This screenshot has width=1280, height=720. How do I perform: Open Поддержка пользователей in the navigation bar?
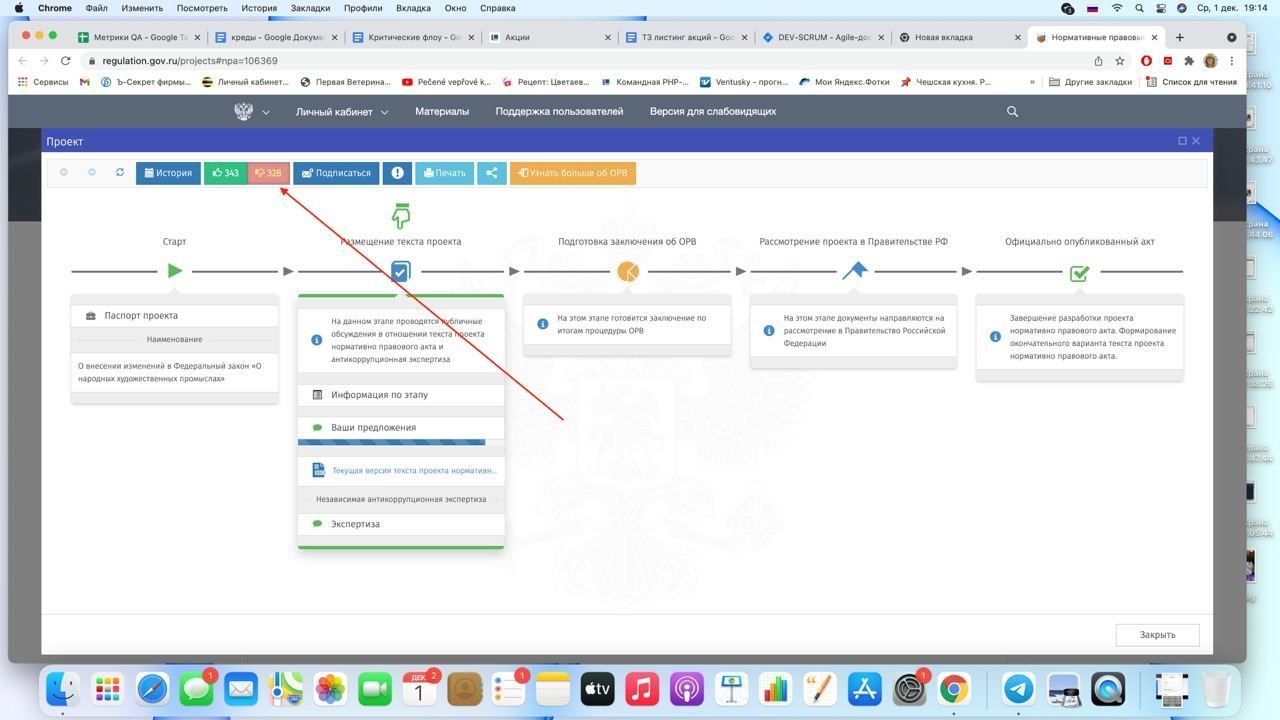point(559,112)
